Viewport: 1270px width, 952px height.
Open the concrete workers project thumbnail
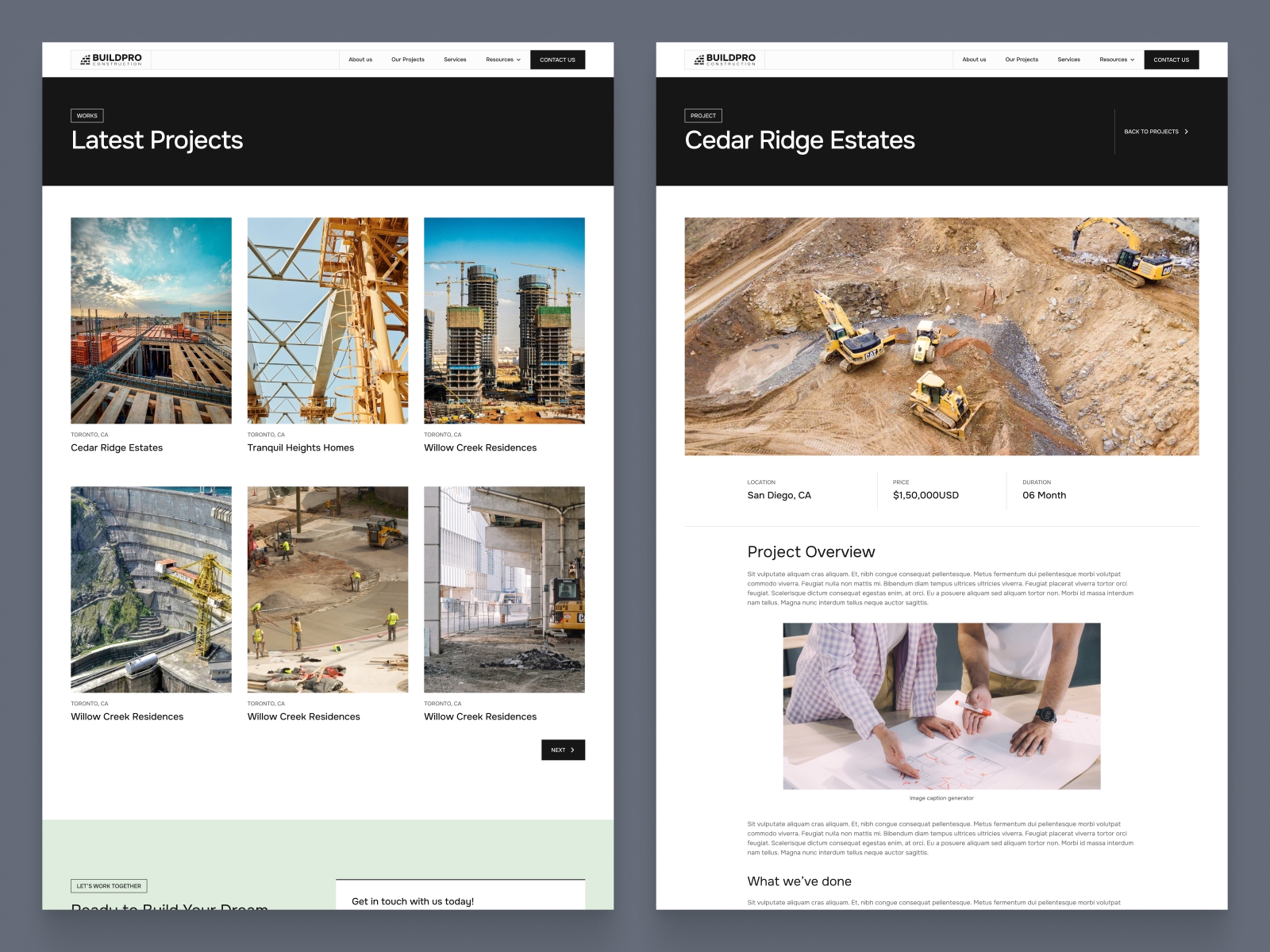[328, 589]
